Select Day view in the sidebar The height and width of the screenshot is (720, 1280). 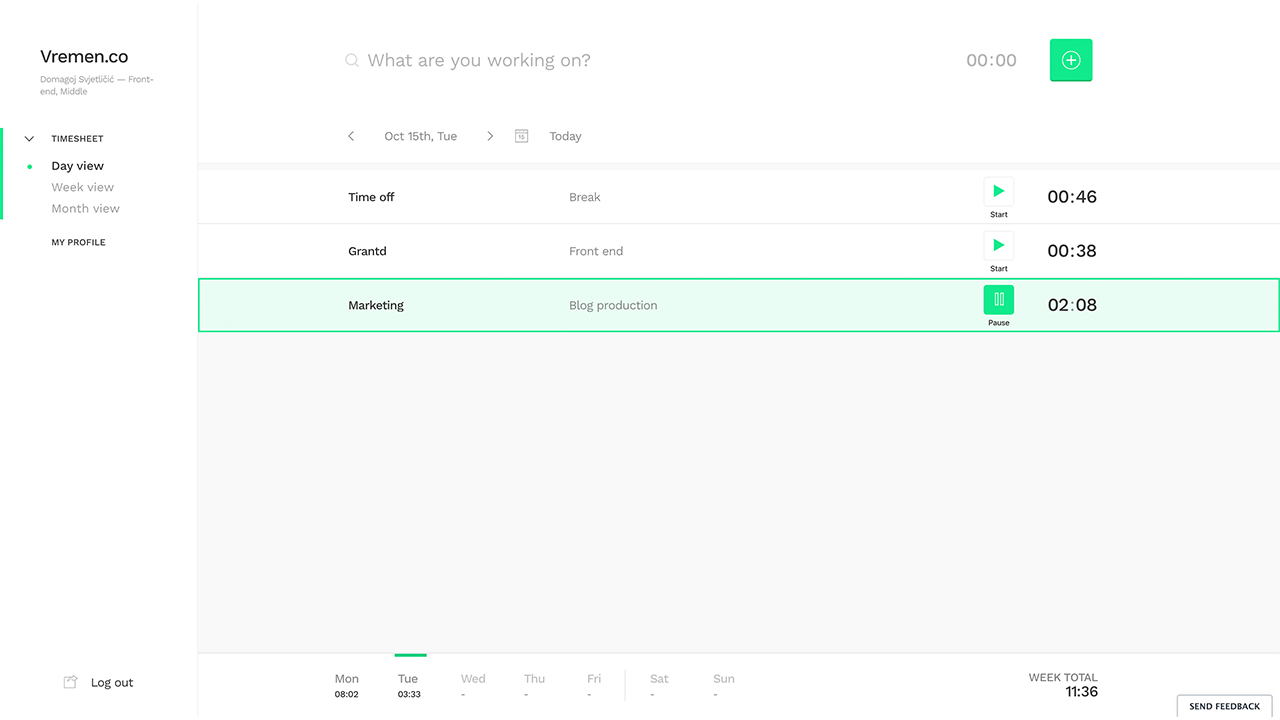pos(77,165)
